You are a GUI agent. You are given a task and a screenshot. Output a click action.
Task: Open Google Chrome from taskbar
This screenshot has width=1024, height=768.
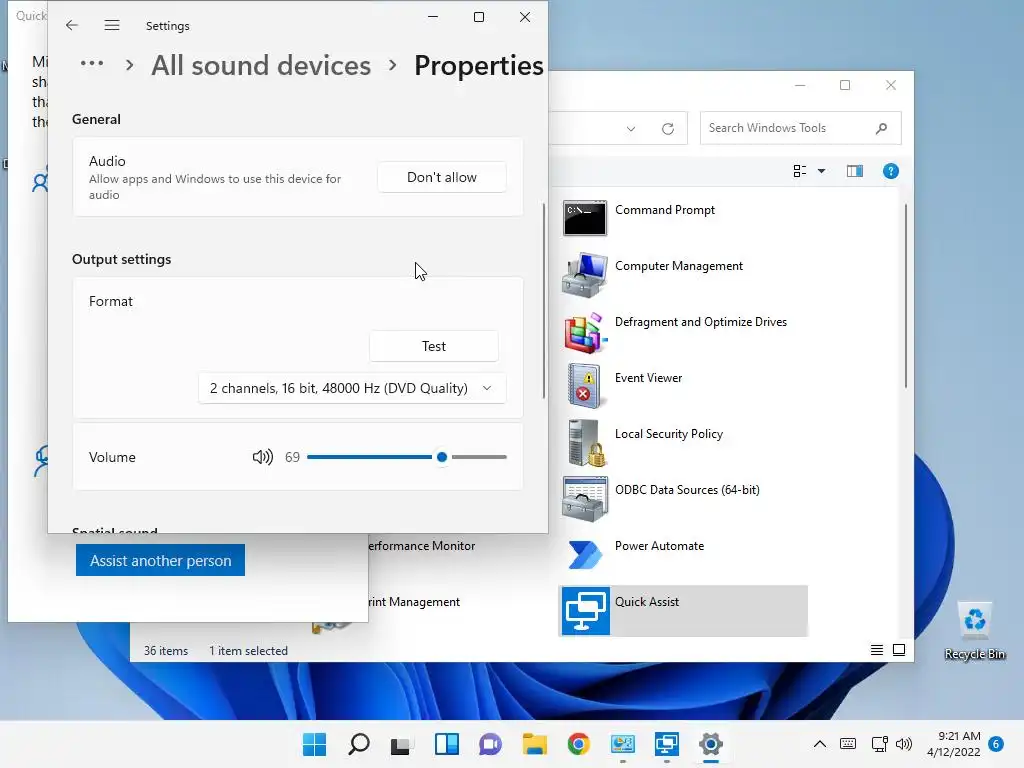[x=579, y=744]
